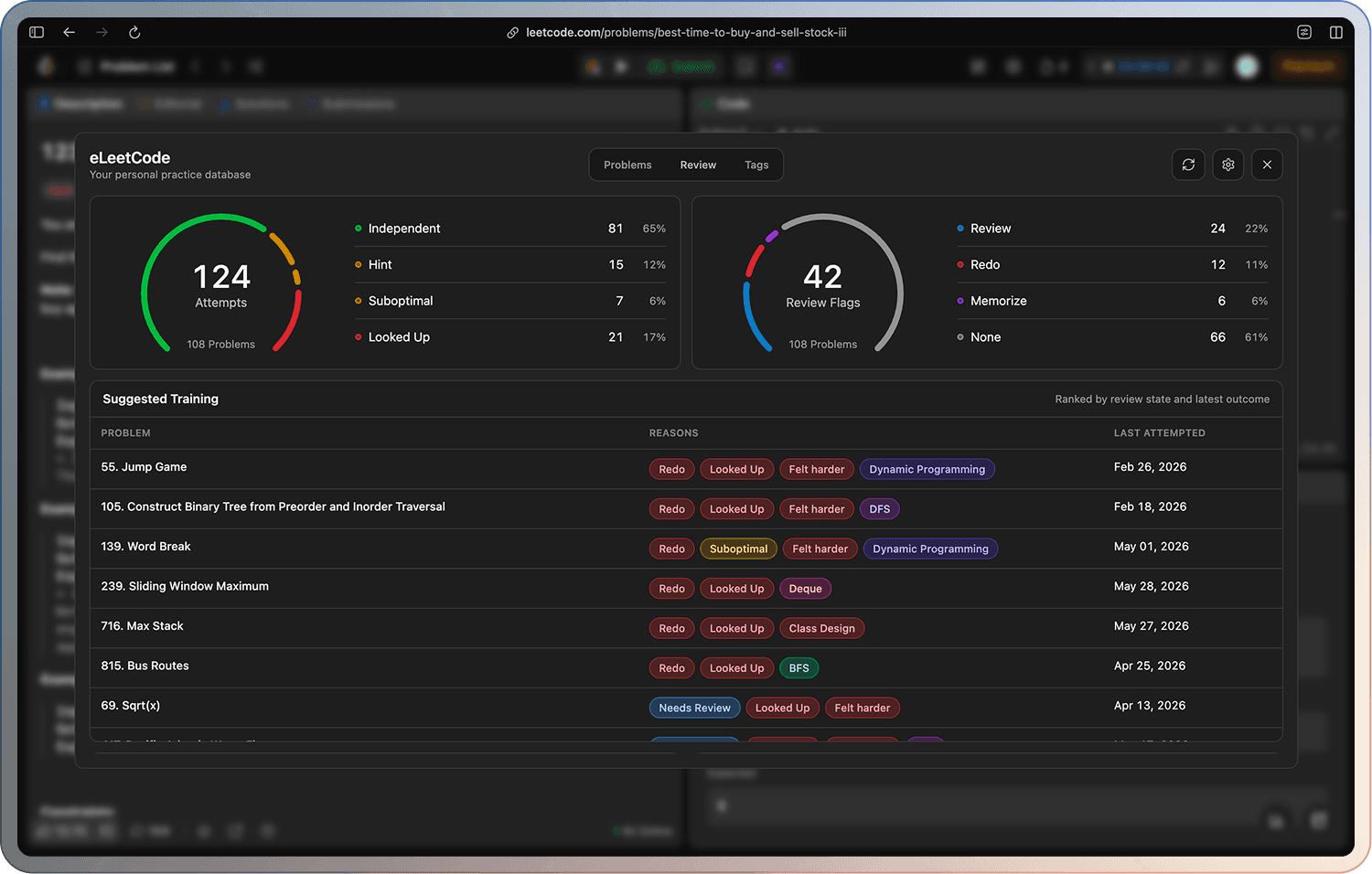Reload the page in browser toolbar
The image size is (1372, 874).
pos(134,32)
